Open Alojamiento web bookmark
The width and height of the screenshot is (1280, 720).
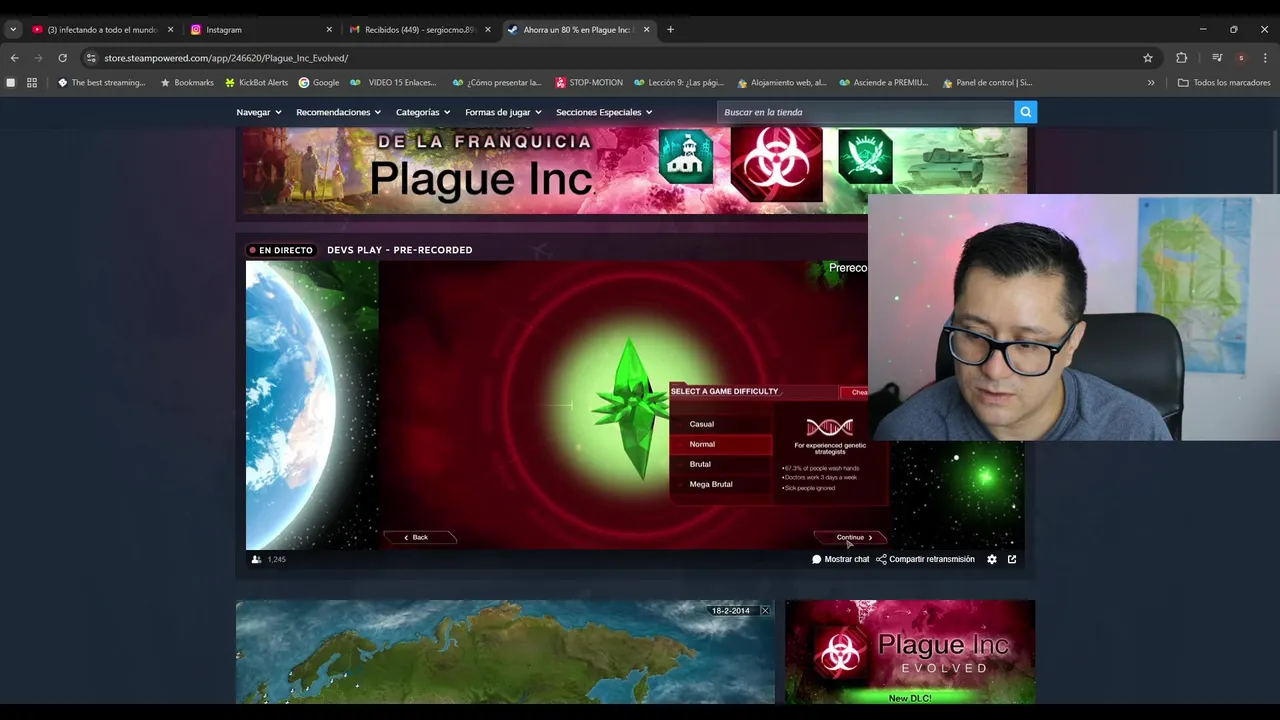point(782,83)
